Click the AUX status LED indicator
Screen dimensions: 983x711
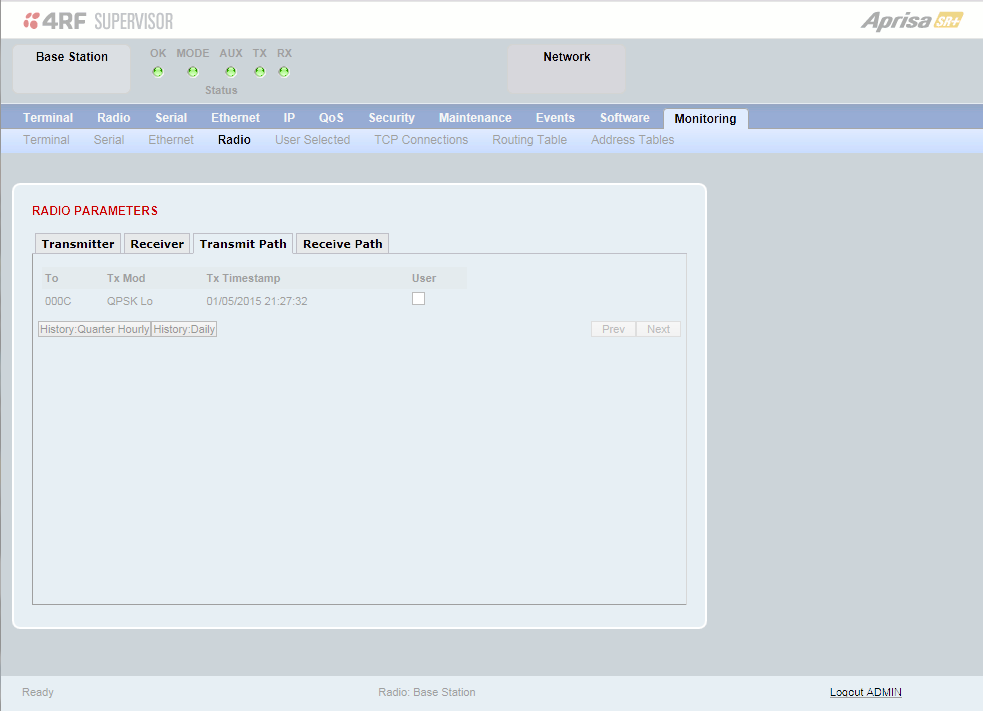[231, 72]
